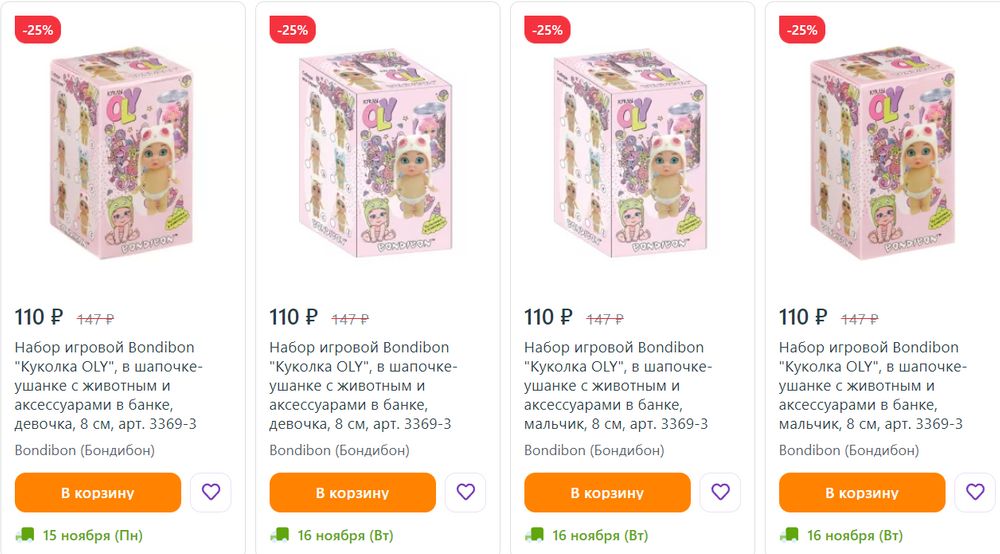Click delivery truck icon beside 15 ноября (Пн)

[26, 535]
